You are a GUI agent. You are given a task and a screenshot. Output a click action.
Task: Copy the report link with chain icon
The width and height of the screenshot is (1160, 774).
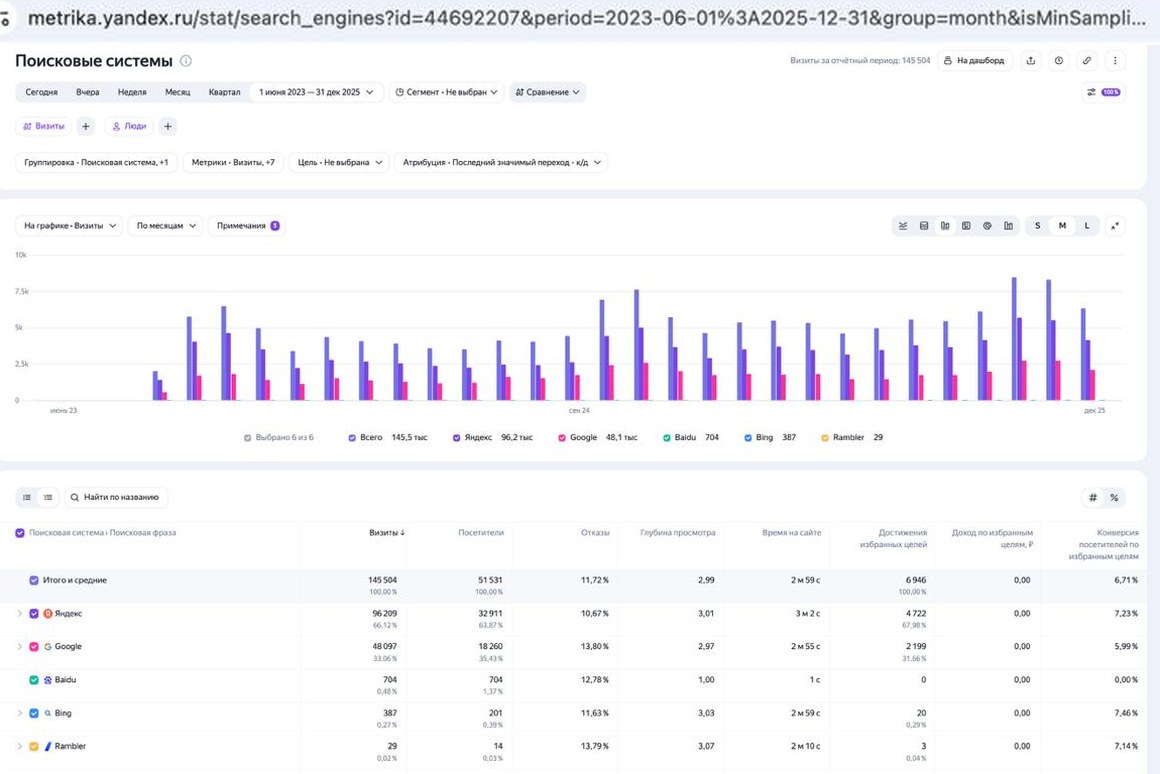[x=1087, y=61]
